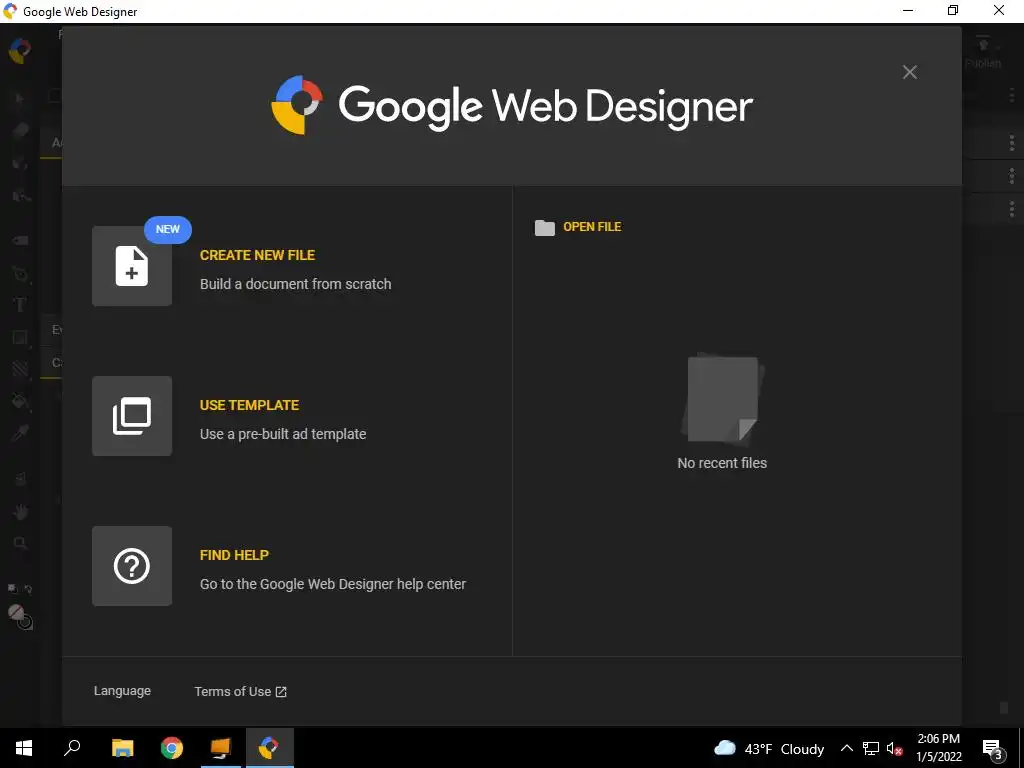Screen dimensions: 1024x768
Task: Click the "No recent files" text
Action: tap(722, 463)
